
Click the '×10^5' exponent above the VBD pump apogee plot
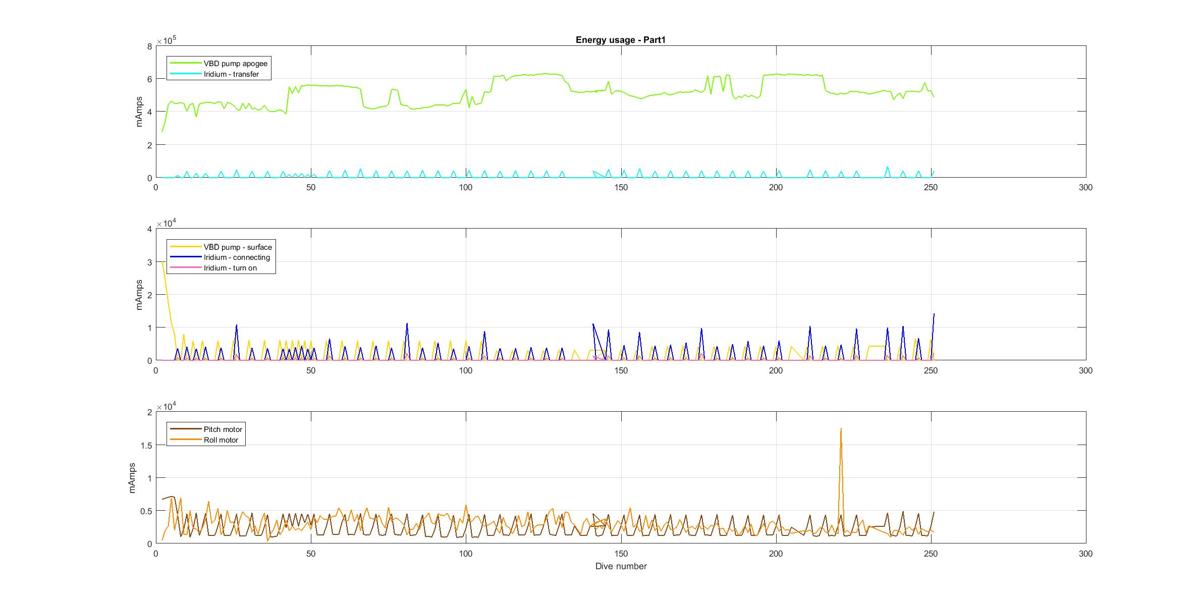pyautogui.click(x=166, y=40)
